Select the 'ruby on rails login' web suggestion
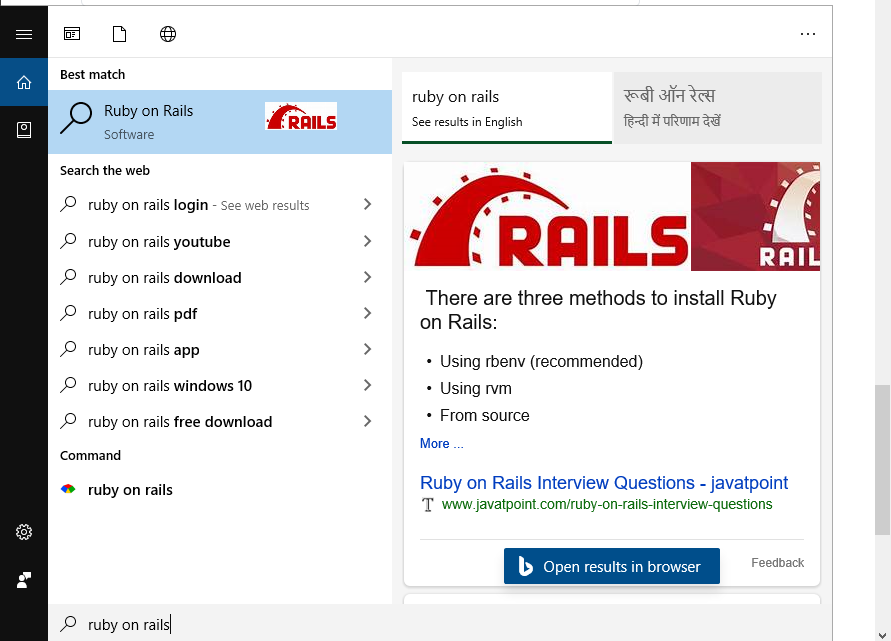 [x=220, y=205]
